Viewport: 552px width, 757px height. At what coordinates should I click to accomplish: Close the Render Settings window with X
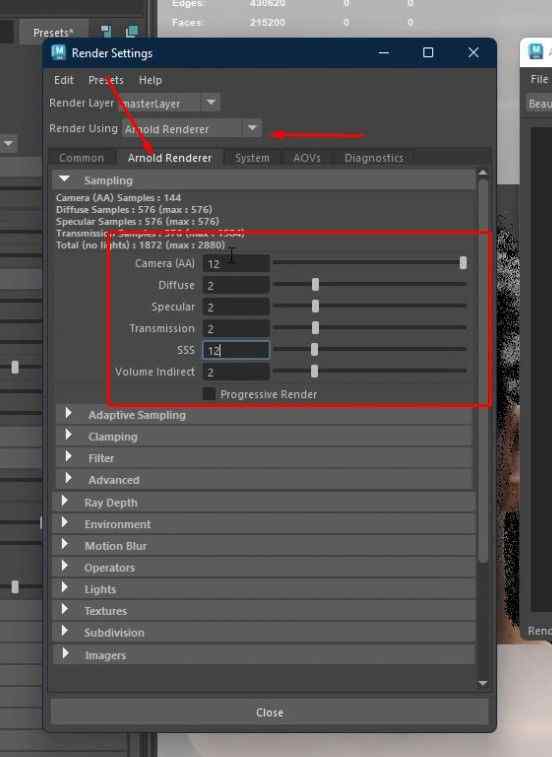pos(473,52)
